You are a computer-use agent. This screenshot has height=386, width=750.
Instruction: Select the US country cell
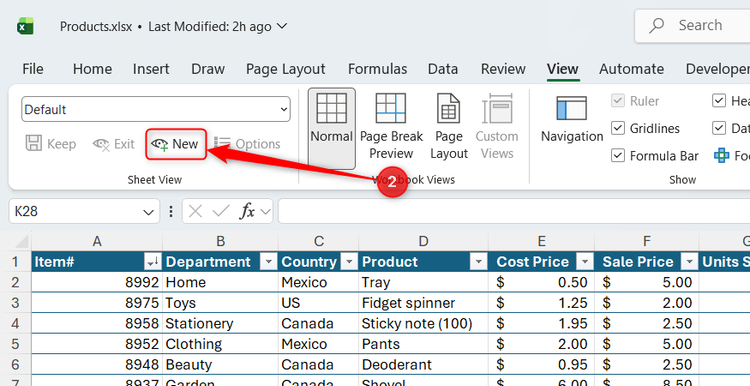(319, 303)
